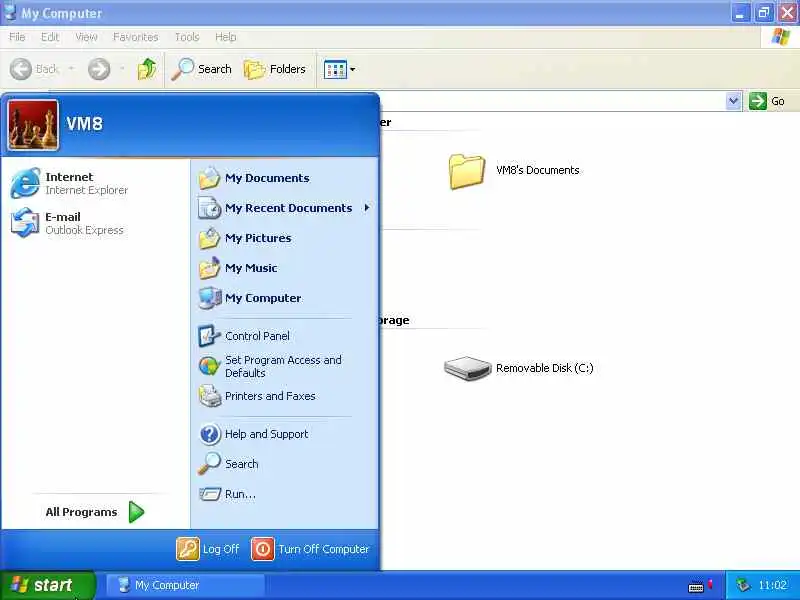Click the keyboard icon in taskbar
The image size is (800, 600).
point(695,587)
